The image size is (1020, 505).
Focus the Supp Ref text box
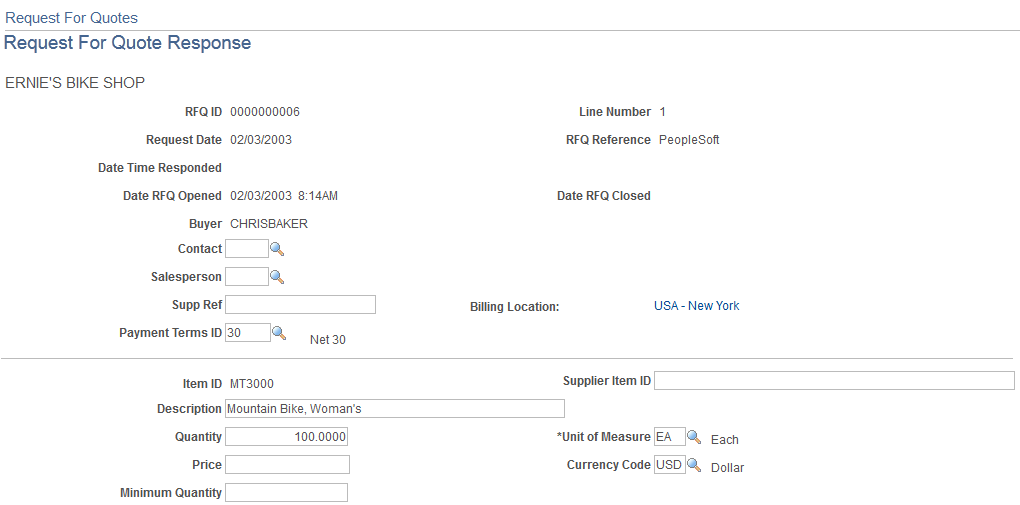click(x=301, y=305)
